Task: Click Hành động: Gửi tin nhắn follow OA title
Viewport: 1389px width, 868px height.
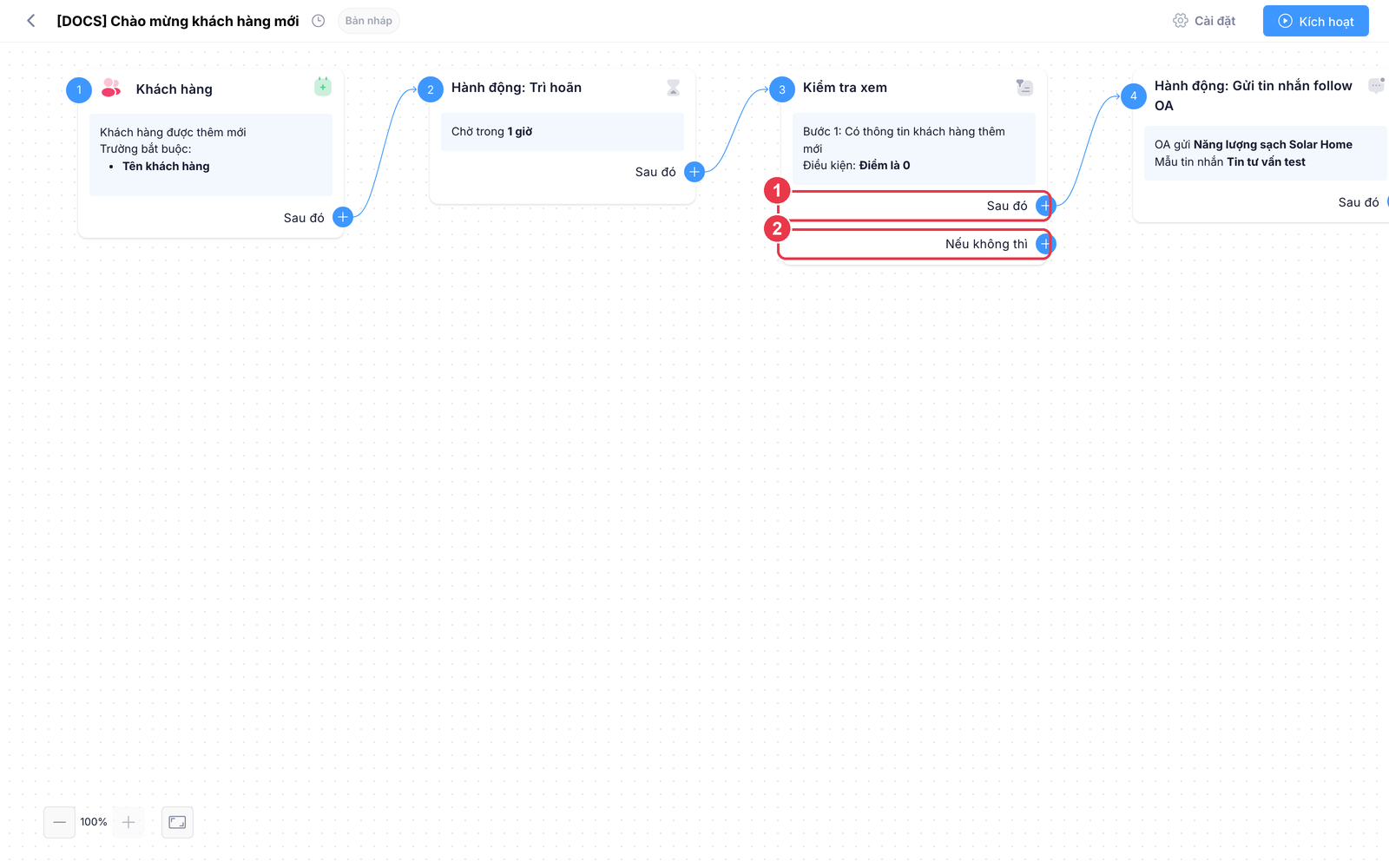Action: [1254, 95]
